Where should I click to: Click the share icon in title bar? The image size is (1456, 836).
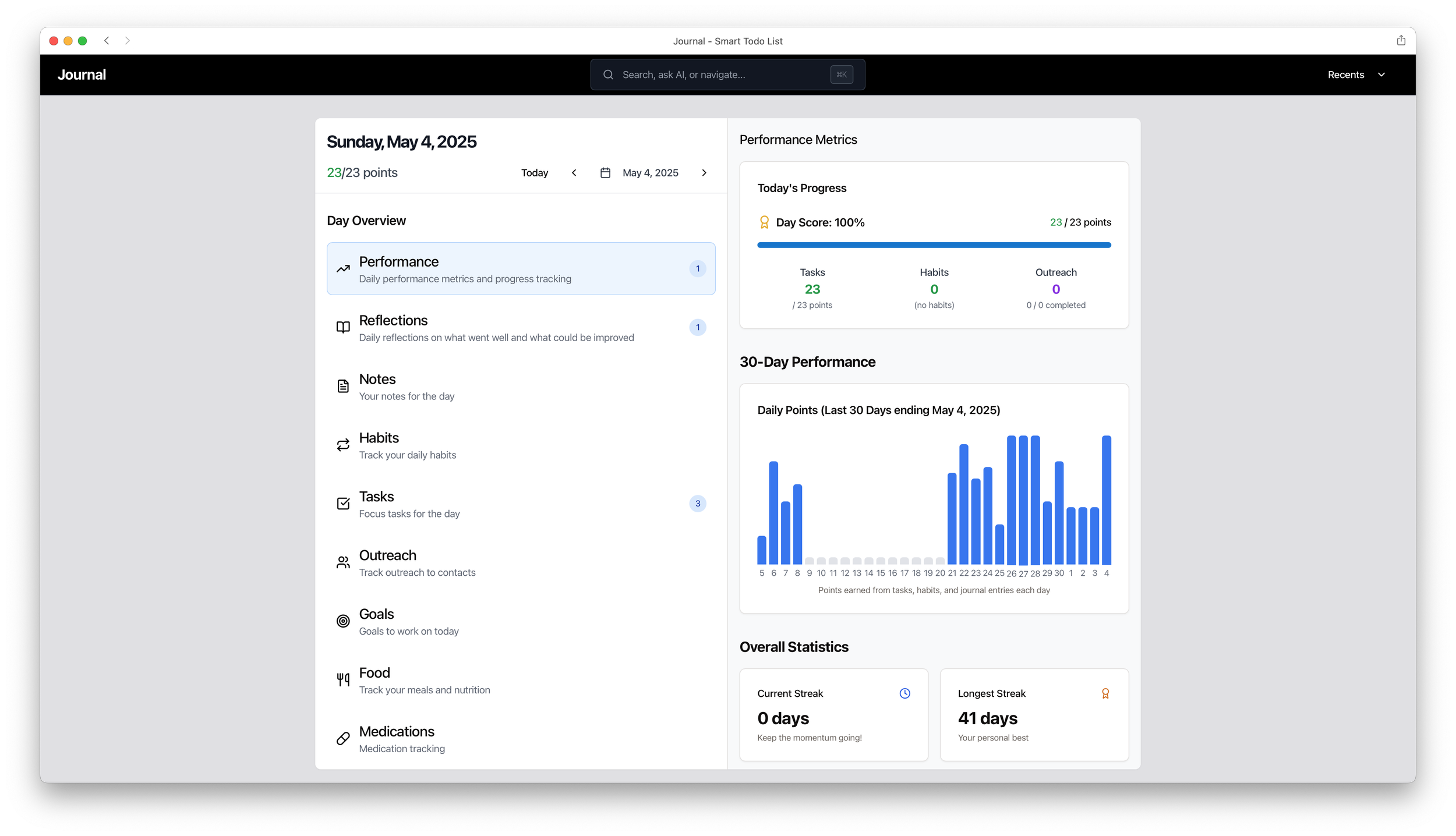click(x=1401, y=40)
